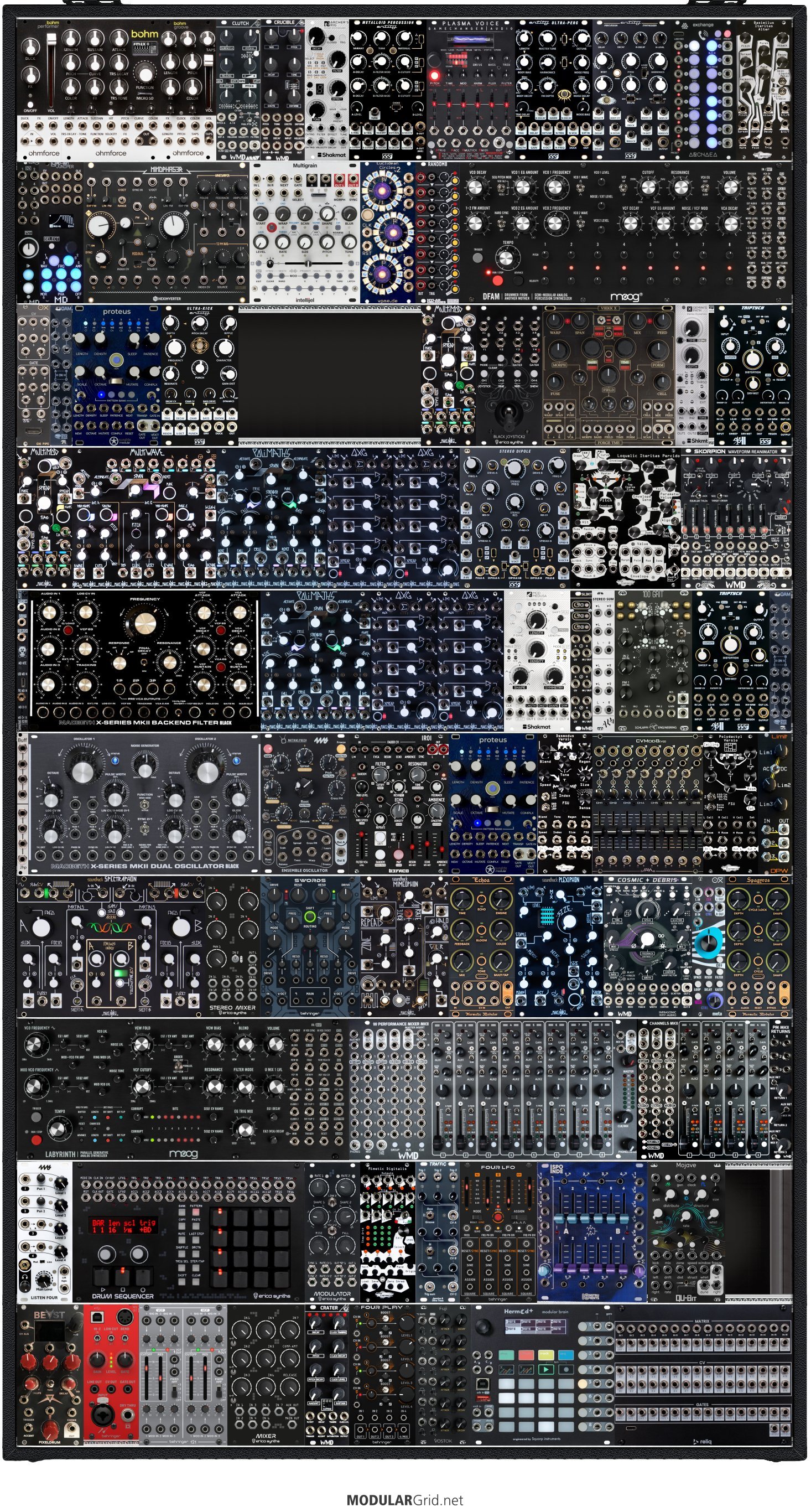Select the Skorpion Waveform Reanimator module
This screenshot has width=811, height=1512.
tap(736, 518)
